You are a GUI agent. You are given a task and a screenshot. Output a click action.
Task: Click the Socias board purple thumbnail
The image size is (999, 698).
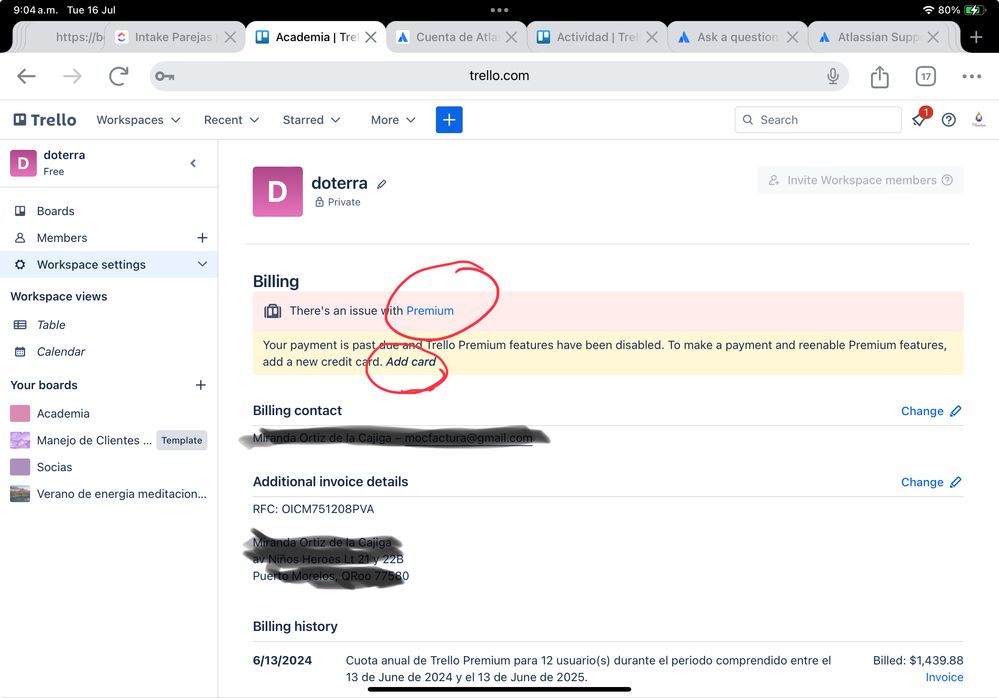(x=20, y=467)
